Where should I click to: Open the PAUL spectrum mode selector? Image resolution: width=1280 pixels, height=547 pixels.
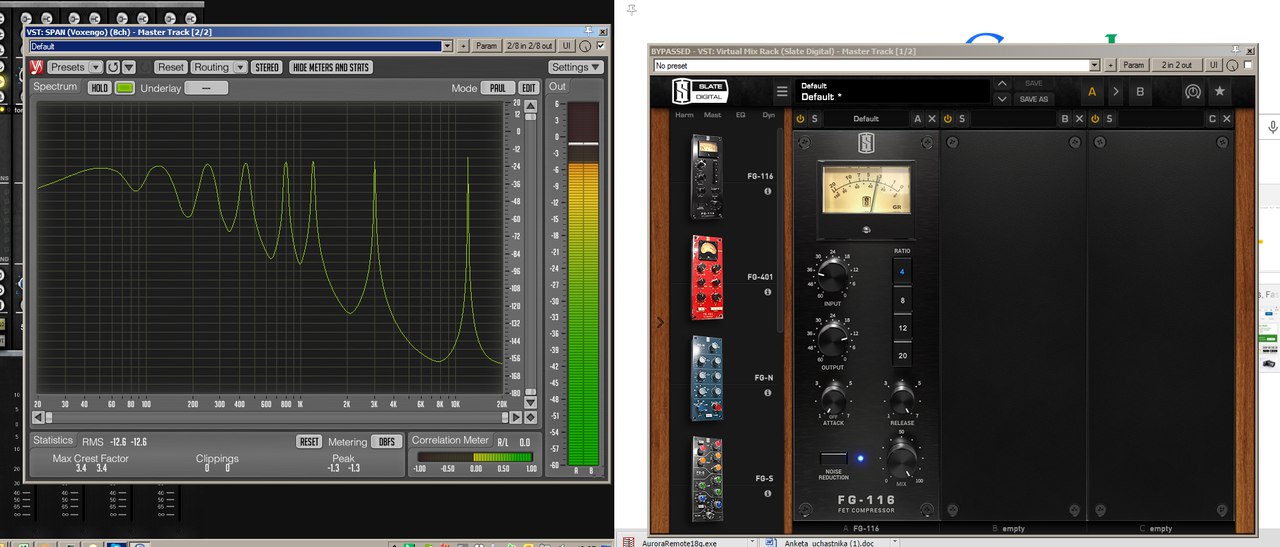click(x=497, y=88)
